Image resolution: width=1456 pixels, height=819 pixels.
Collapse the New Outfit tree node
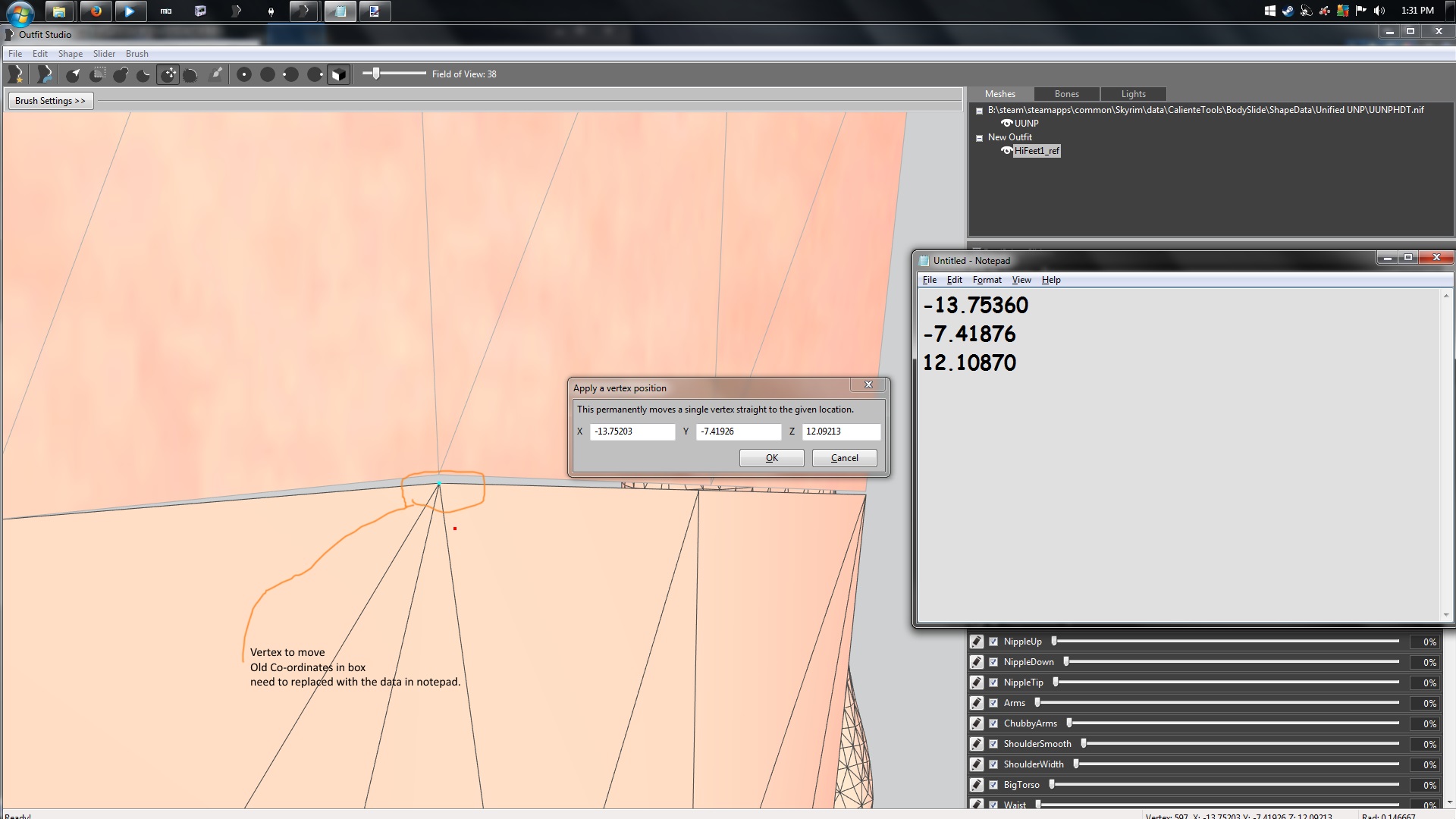[x=979, y=138]
